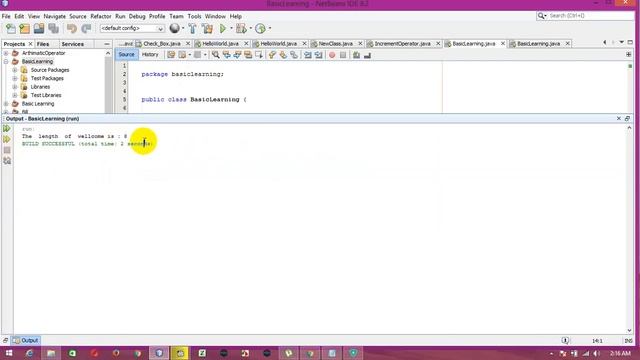The image size is (640, 360).
Task: Open the Refactor menu
Action: pos(101,16)
